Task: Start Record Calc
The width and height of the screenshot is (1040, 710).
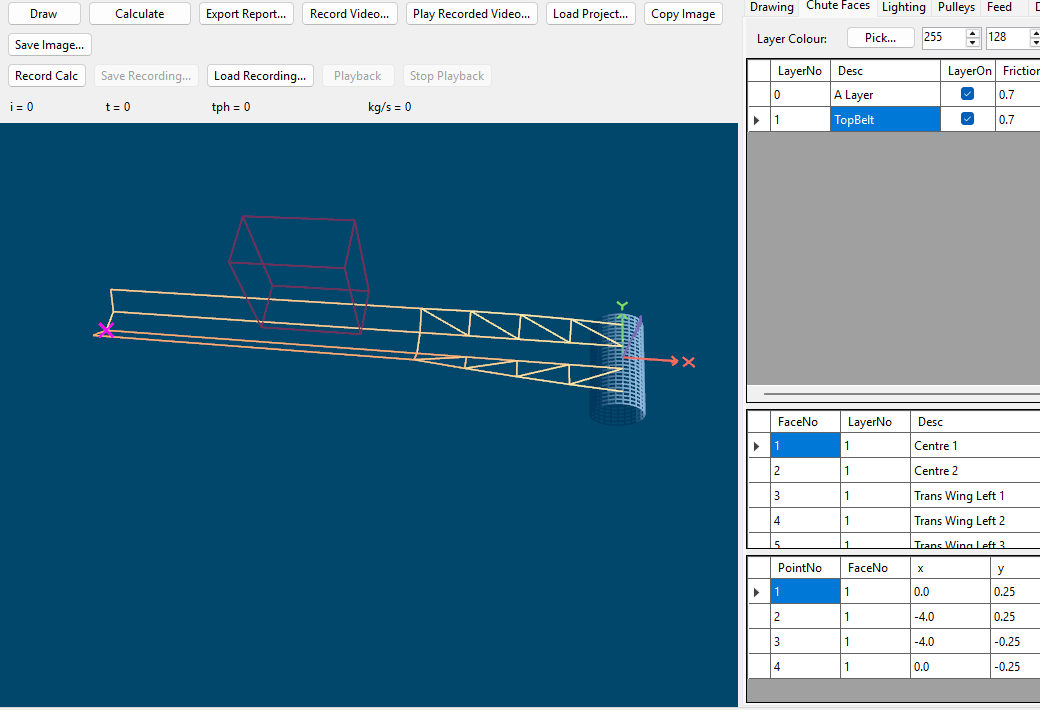Action: coord(46,76)
